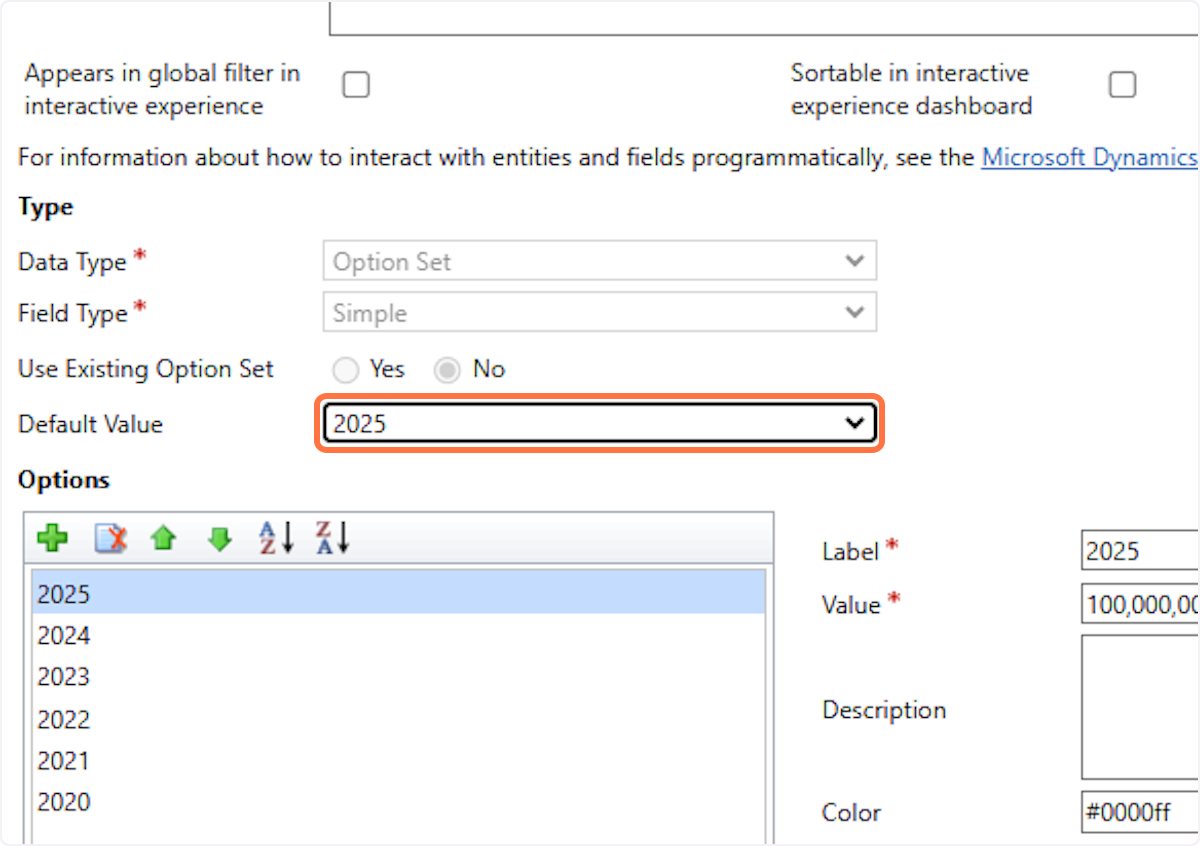
Task: Sort options ascending A to Z
Action: click(276, 538)
